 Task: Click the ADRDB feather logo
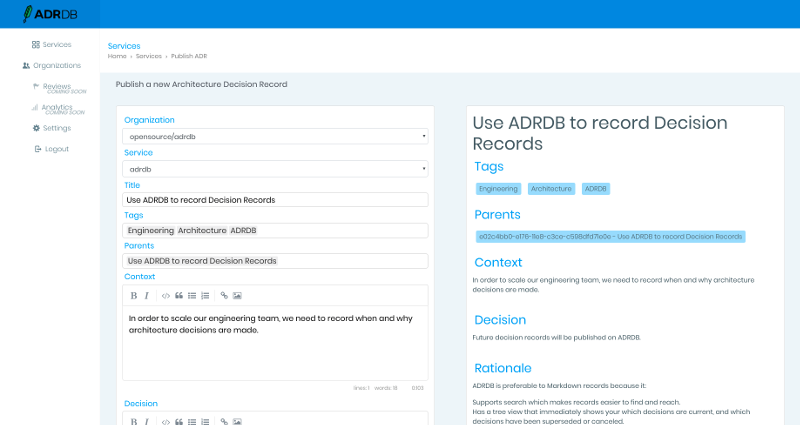(51, 14)
